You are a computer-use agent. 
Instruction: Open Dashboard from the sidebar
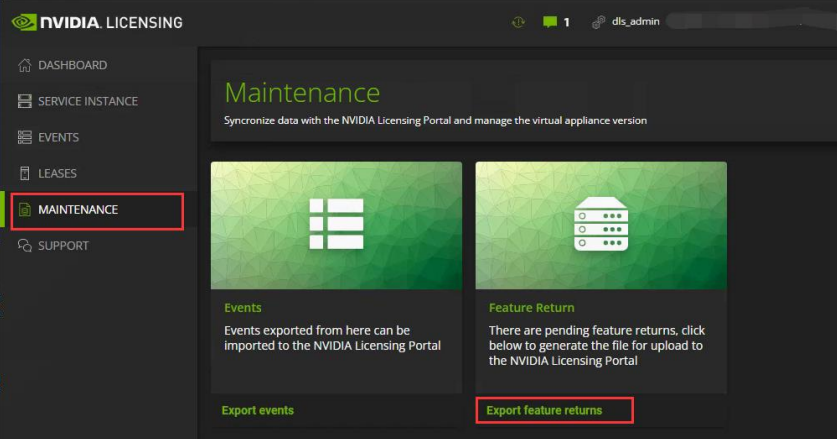pyautogui.click(x=73, y=65)
